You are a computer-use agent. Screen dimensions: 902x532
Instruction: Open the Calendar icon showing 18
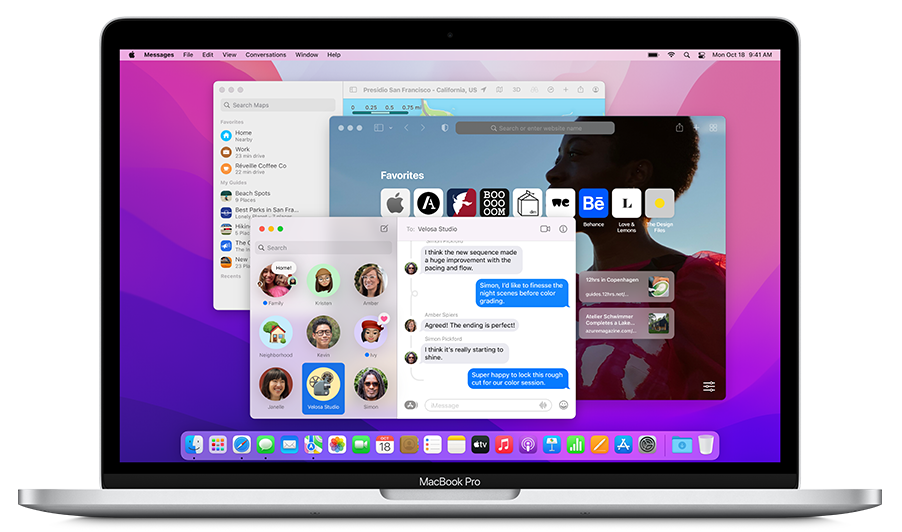(x=385, y=445)
